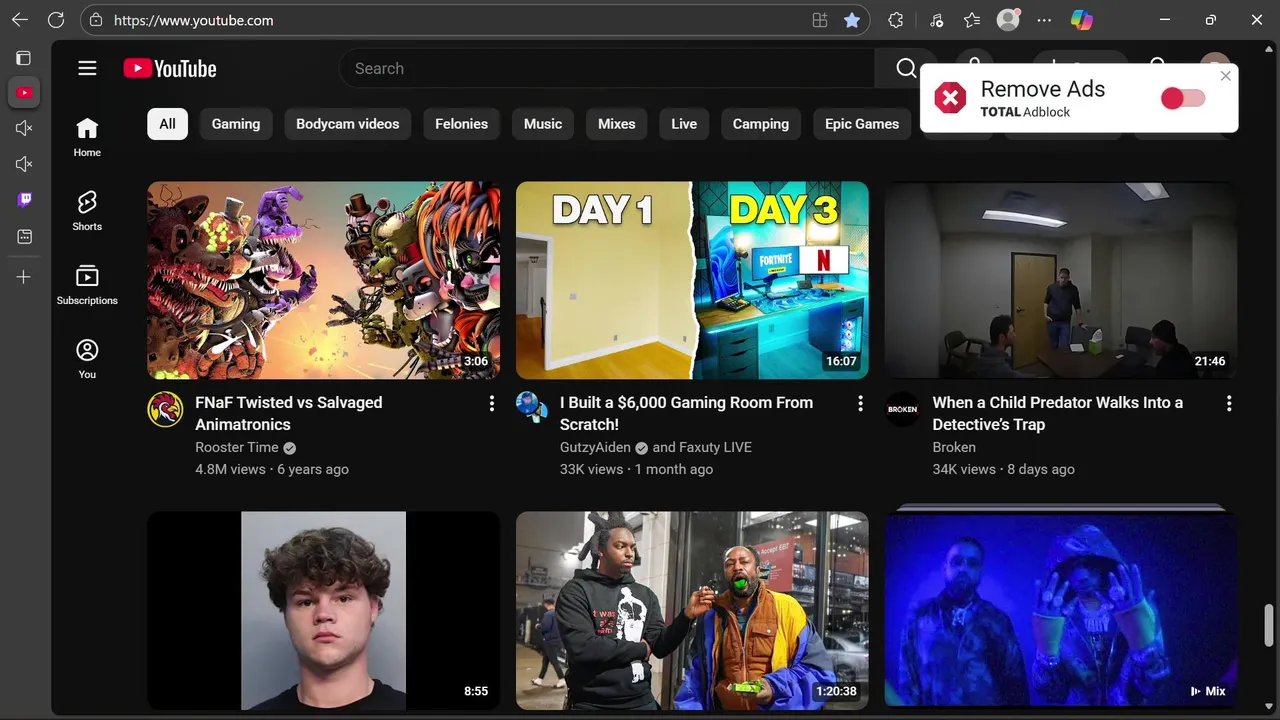Open the detective interrogation room thumbnail
1280x720 pixels.
pyautogui.click(x=1061, y=280)
